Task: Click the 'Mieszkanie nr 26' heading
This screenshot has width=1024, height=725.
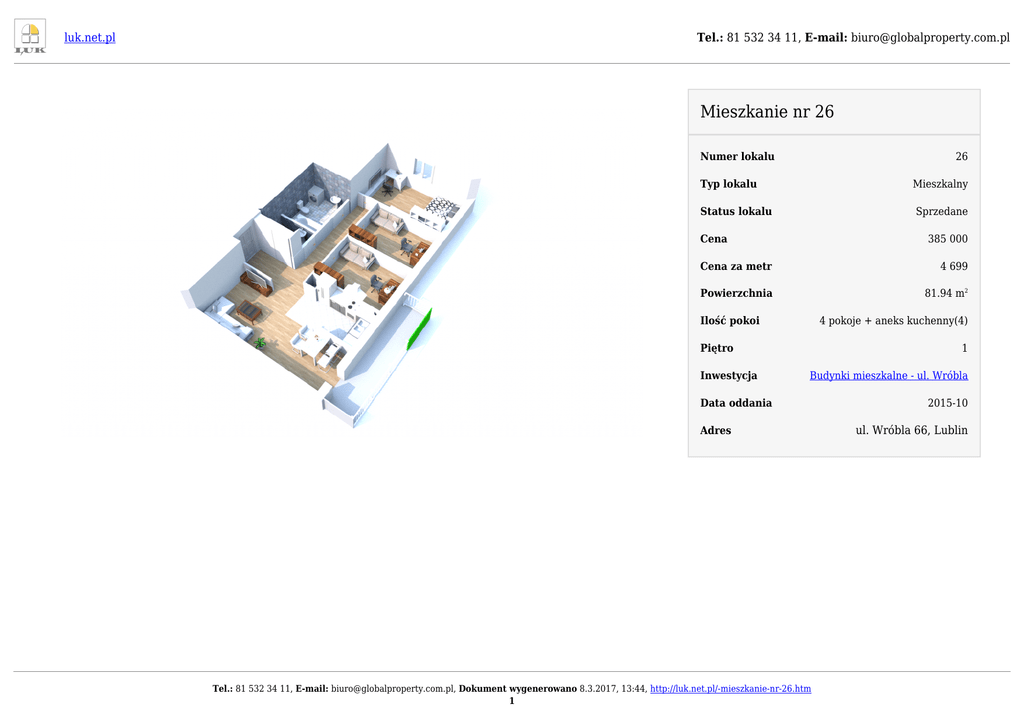Action: tap(767, 112)
